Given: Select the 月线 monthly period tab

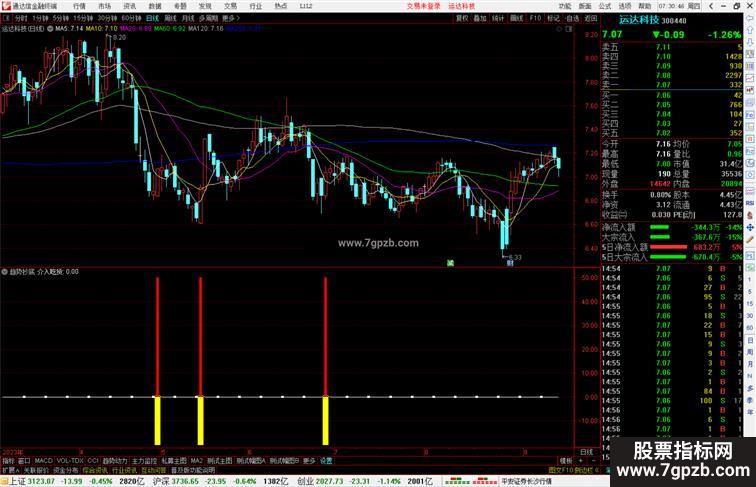Looking at the screenshot, I should pyautogui.click(x=188, y=18).
